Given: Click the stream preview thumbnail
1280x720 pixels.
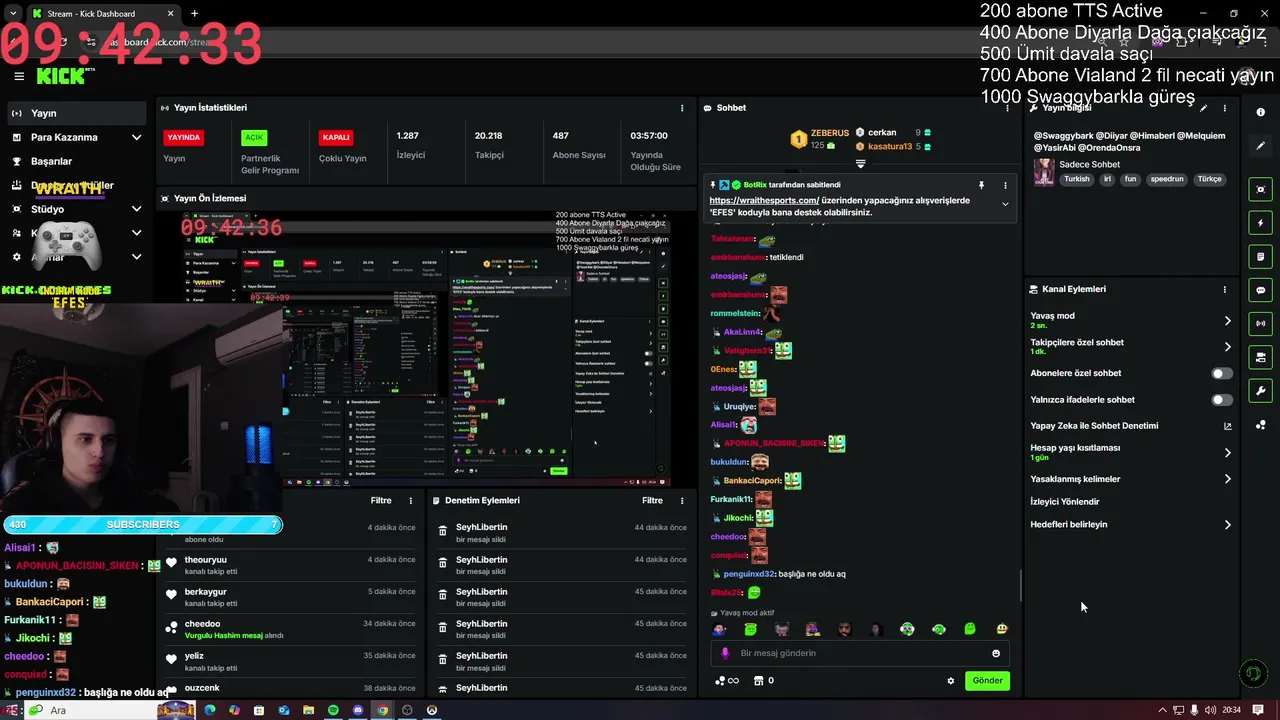Looking at the screenshot, I should [426, 348].
